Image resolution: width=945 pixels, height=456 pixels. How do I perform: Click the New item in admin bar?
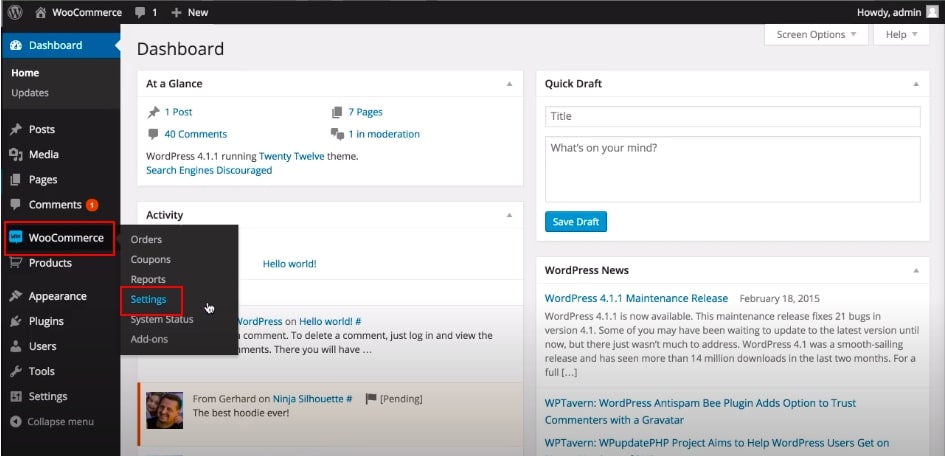click(190, 12)
